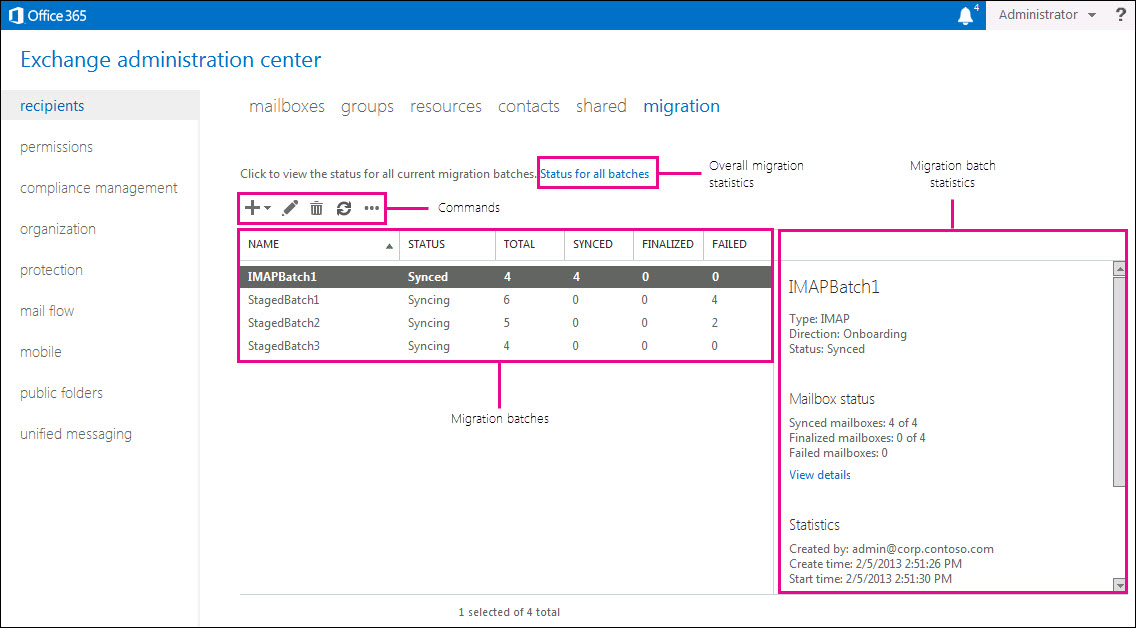Open unified messaging section
The height and width of the screenshot is (628, 1136).
[x=76, y=435]
